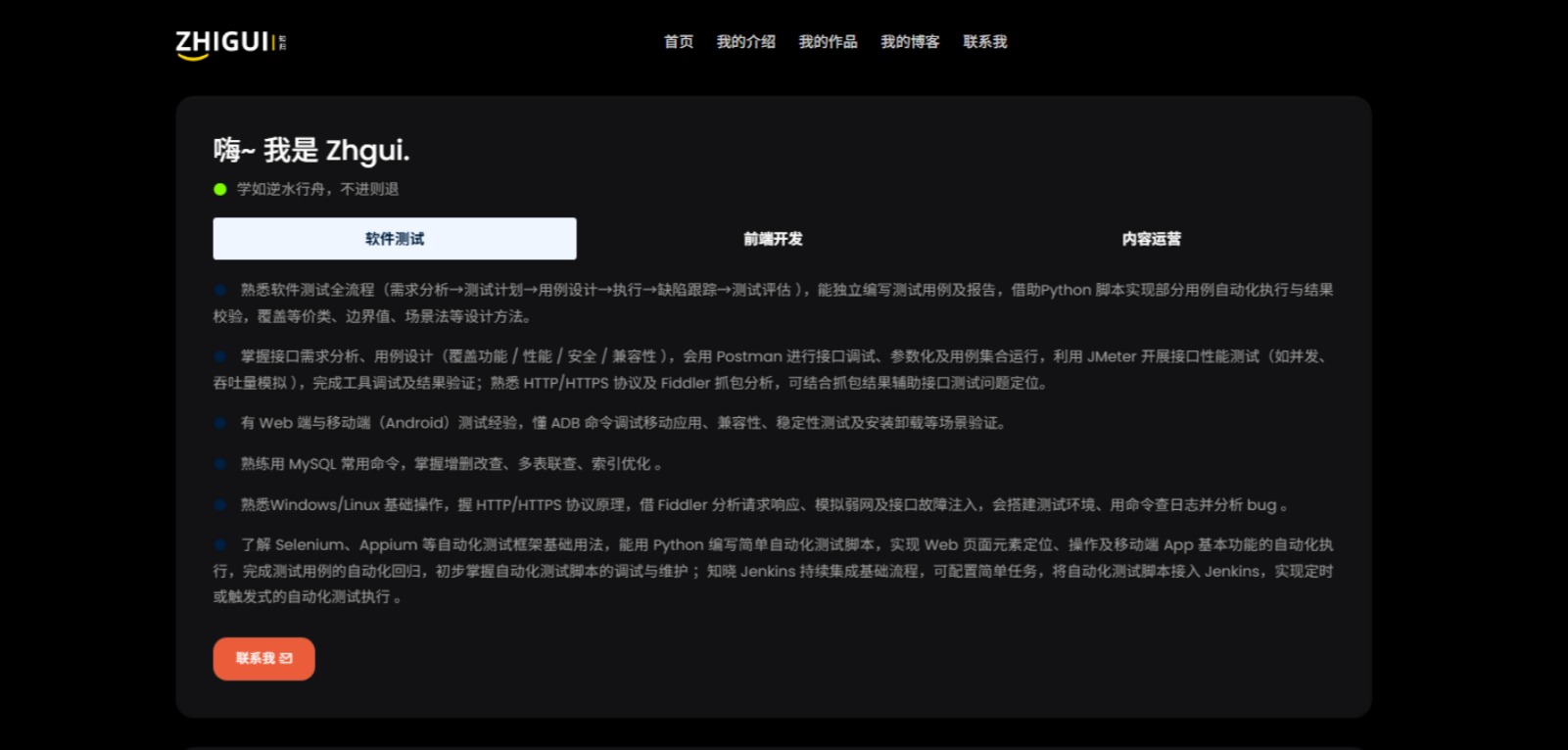Viewport: 1568px width, 750px height.
Task: Visit 我的博客 from the navigation bar
Action: click(x=910, y=41)
